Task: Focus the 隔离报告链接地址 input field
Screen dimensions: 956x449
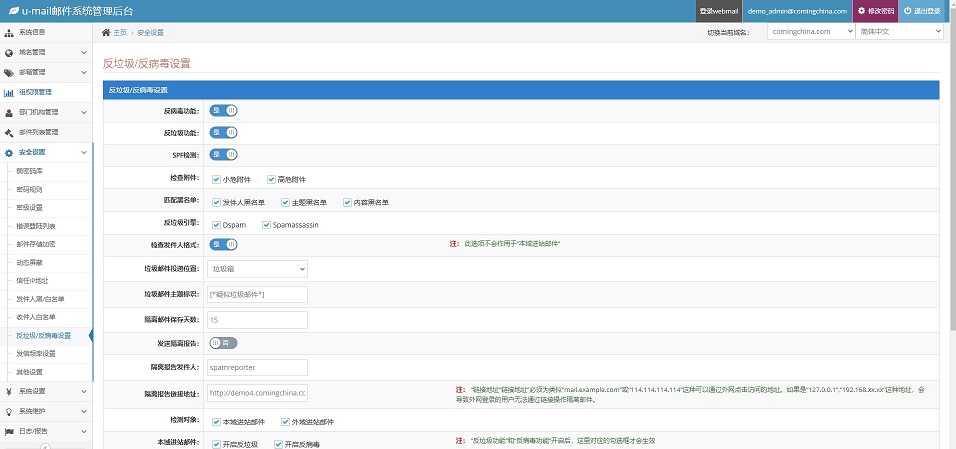Action: [x=257, y=393]
